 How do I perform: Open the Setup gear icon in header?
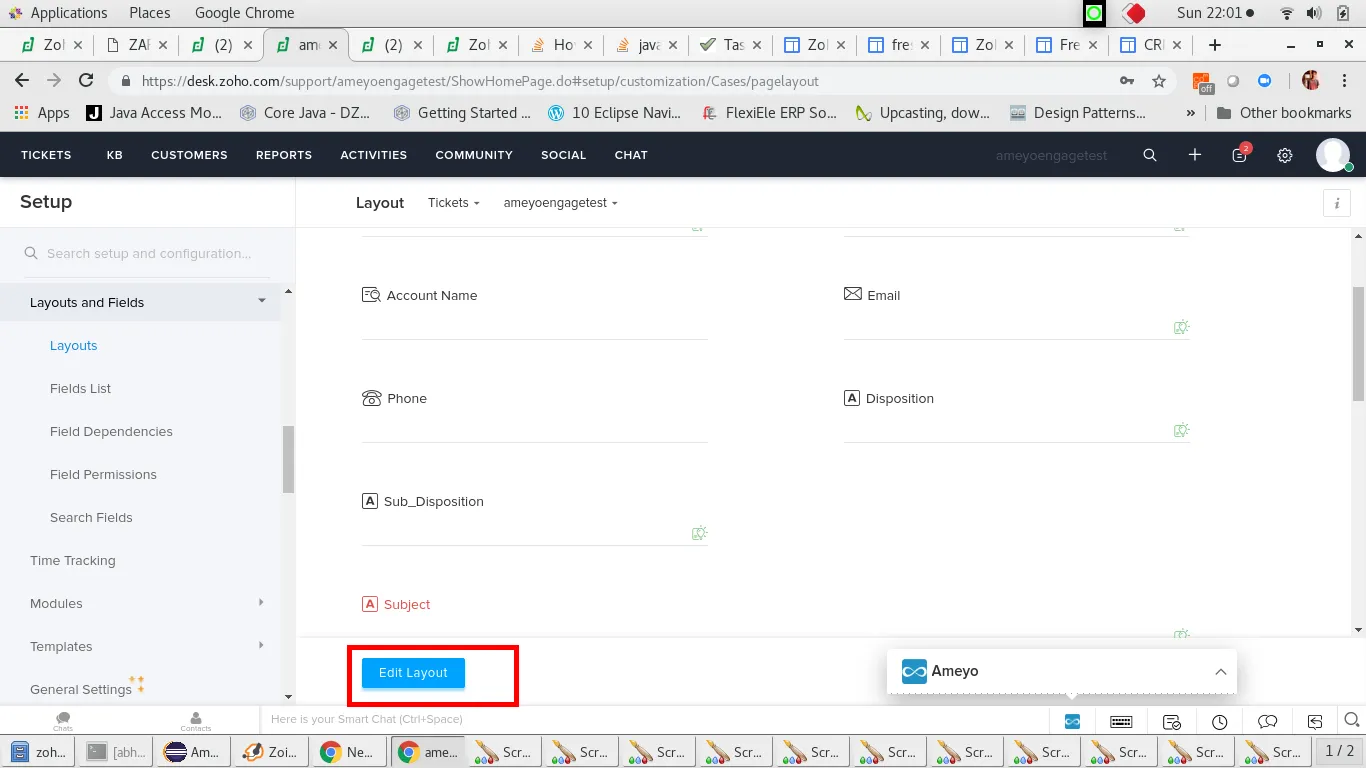pyautogui.click(x=1285, y=155)
